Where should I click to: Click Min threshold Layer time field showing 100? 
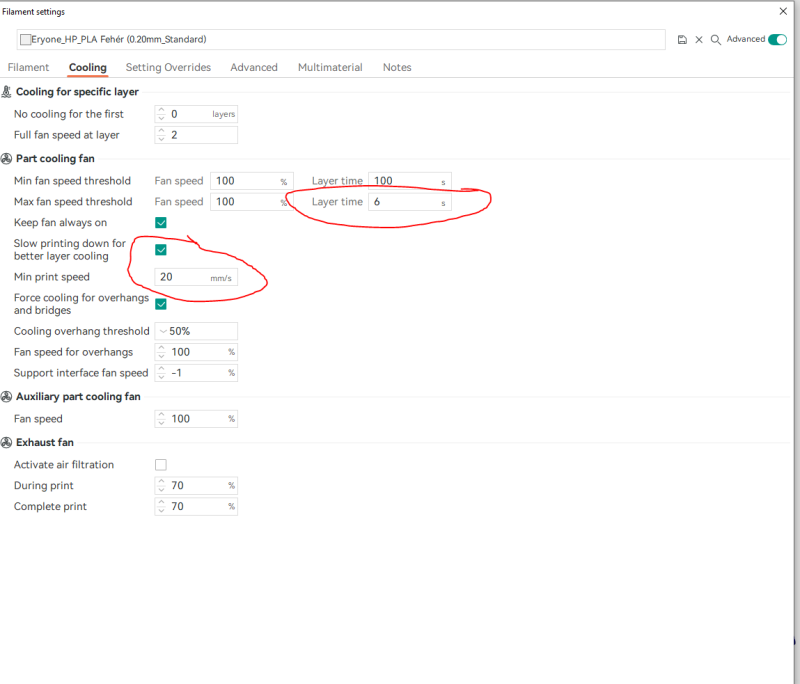[410, 181]
